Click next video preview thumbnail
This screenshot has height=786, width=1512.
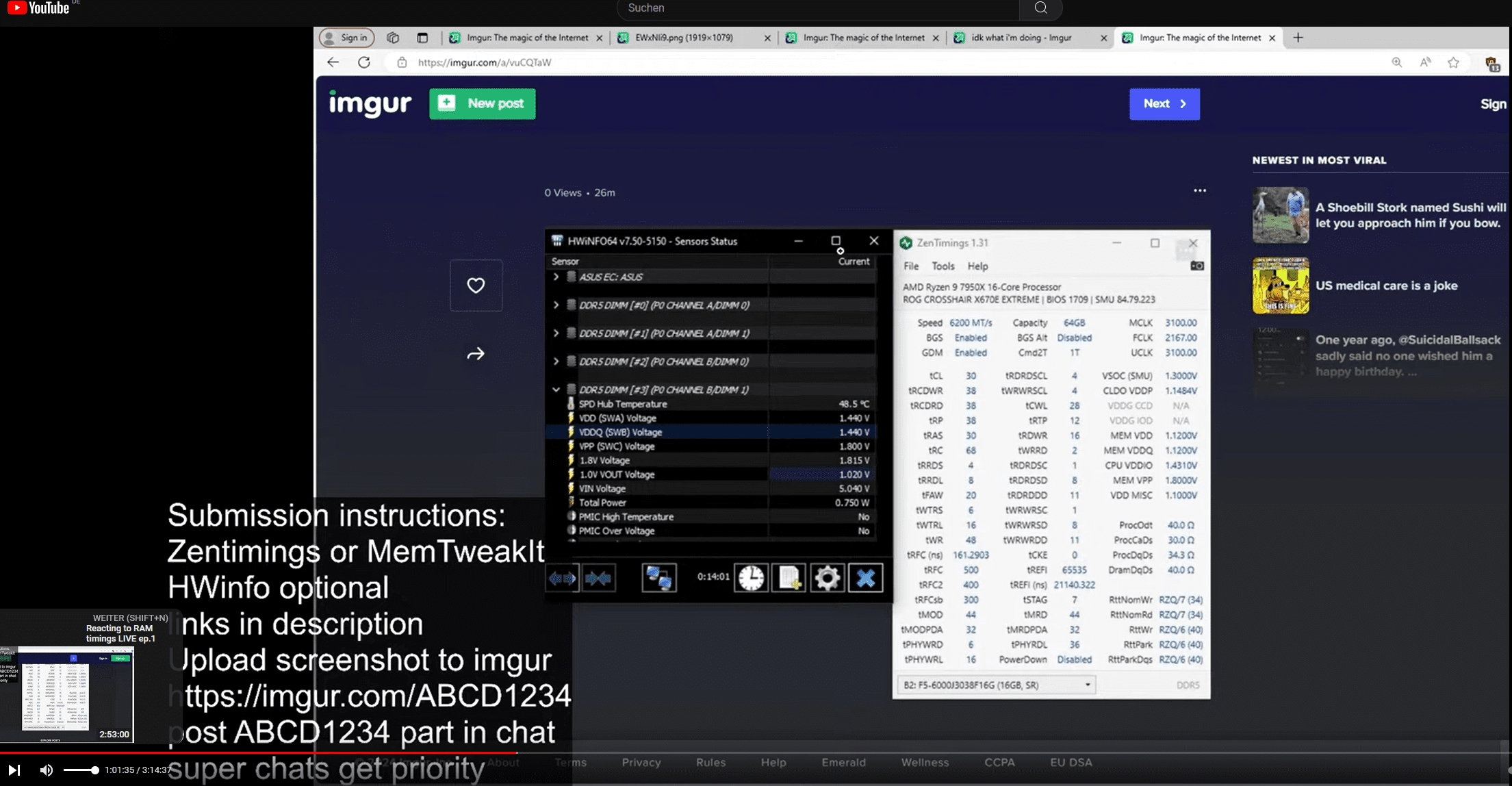pyautogui.click(x=66, y=694)
